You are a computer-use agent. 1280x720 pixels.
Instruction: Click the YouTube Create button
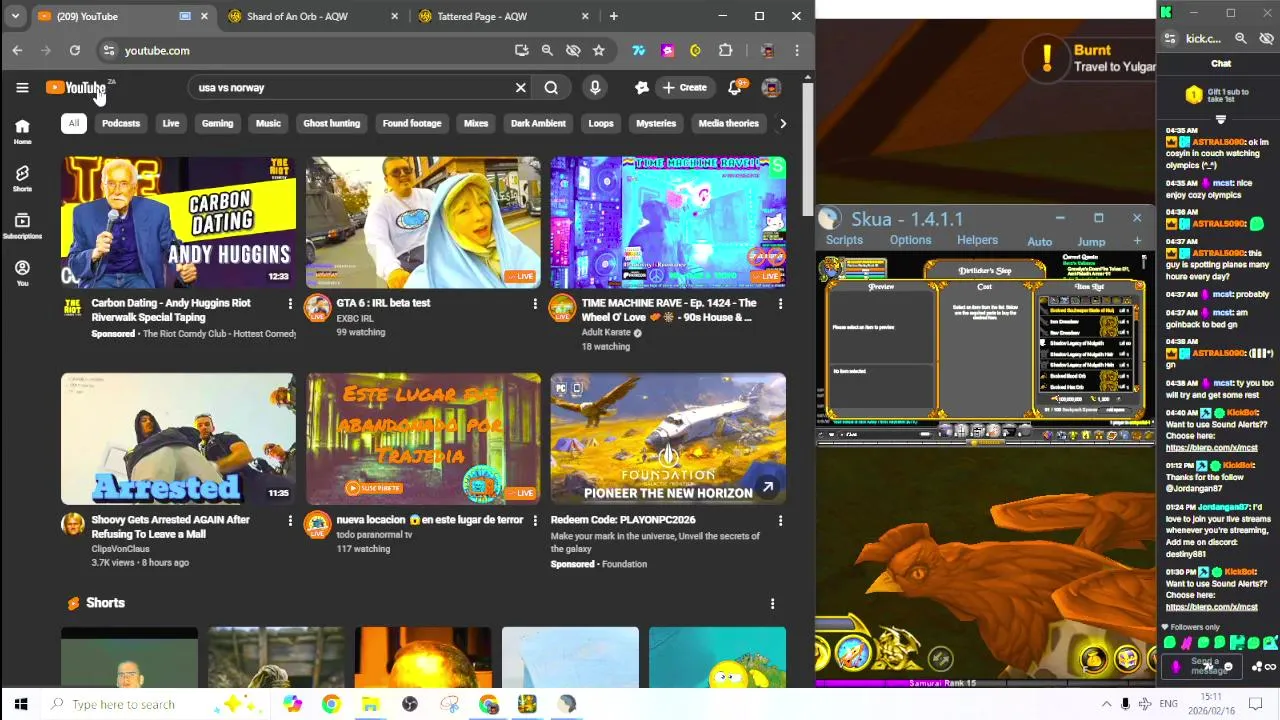click(685, 87)
